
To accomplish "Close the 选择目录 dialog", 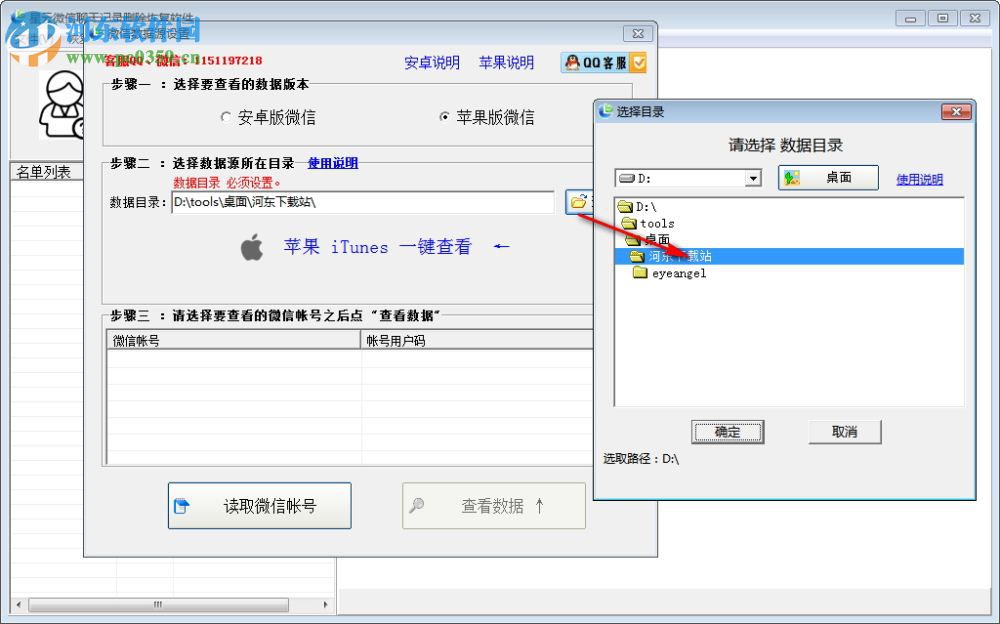I will (x=956, y=112).
